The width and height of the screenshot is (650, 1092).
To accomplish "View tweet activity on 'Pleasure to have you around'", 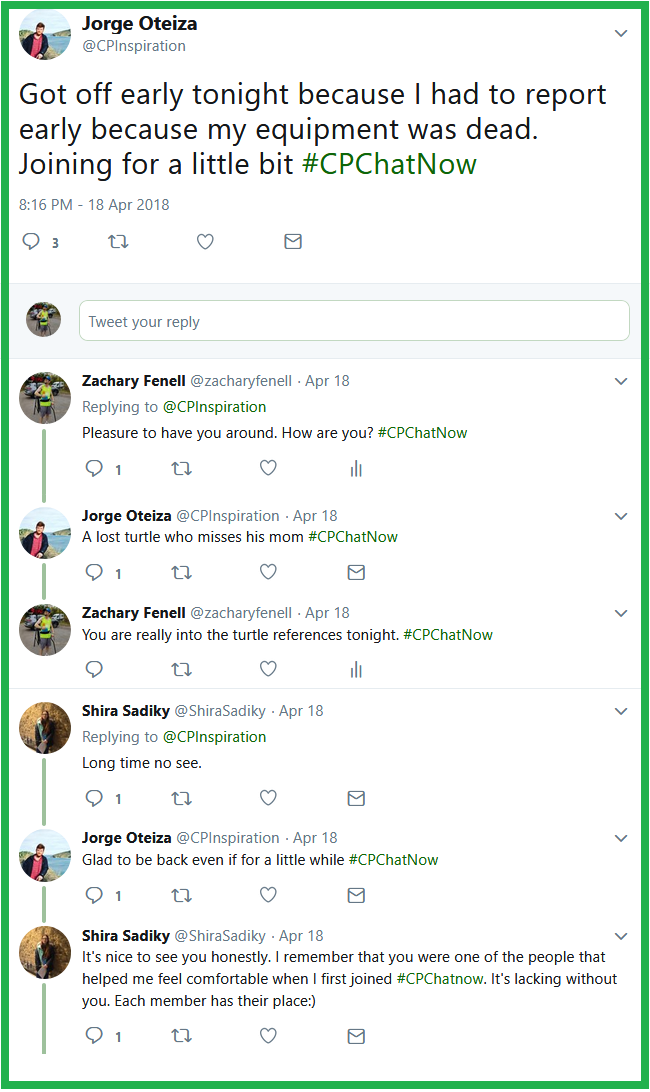I will point(355,469).
